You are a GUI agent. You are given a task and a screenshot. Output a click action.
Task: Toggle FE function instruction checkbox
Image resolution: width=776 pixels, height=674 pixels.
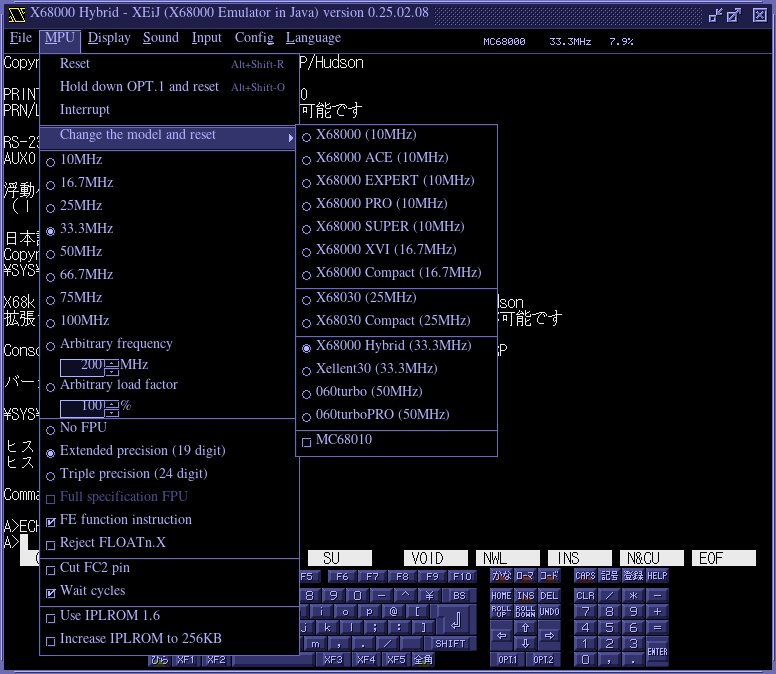pyautogui.click(x=169, y=520)
